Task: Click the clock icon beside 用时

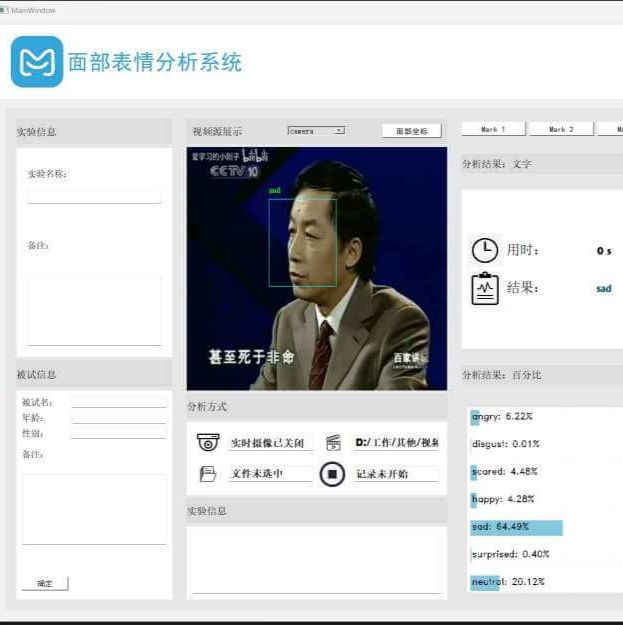Action: (484, 250)
